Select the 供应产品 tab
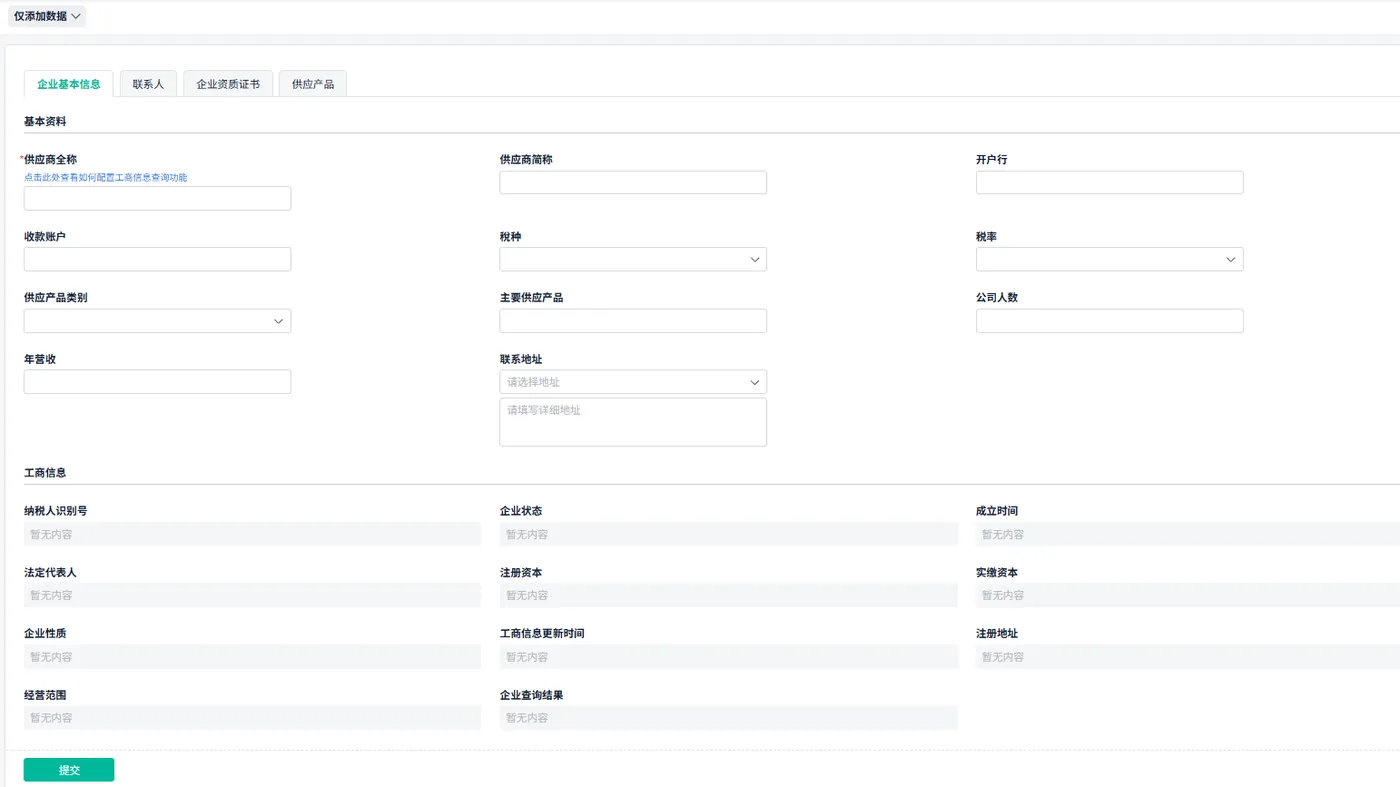The height and width of the screenshot is (787, 1400). 313,84
